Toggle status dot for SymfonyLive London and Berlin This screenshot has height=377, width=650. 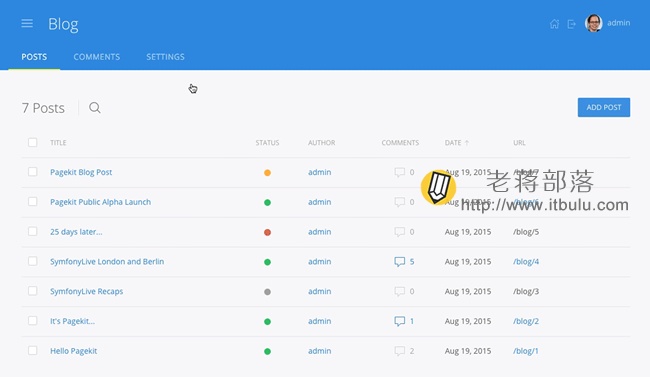[x=267, y=262]
